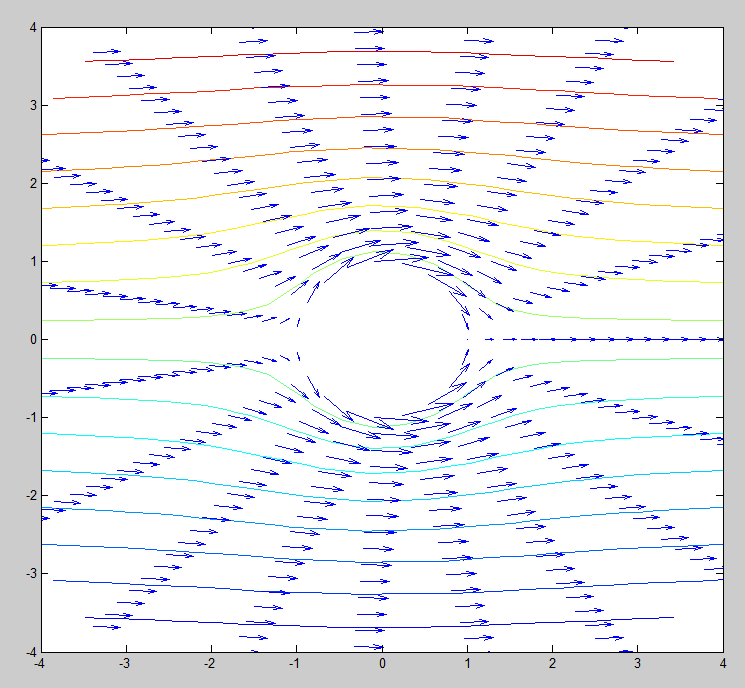Click the front stagnation point at x=-1, y=0
The image size is (745, 688).
coord(296,340)
